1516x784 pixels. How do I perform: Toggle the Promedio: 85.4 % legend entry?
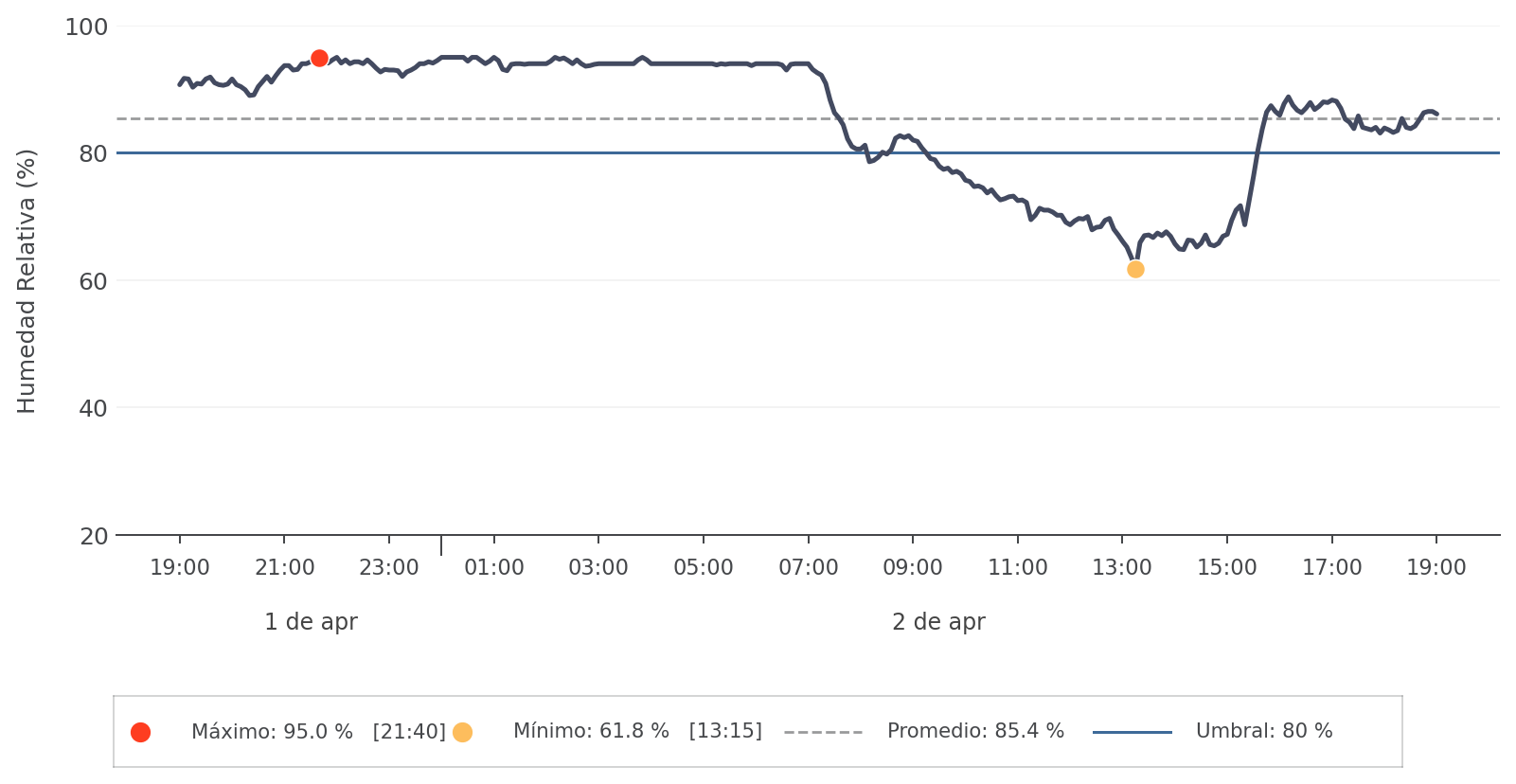pyautogui.click(x=975, y=732)
